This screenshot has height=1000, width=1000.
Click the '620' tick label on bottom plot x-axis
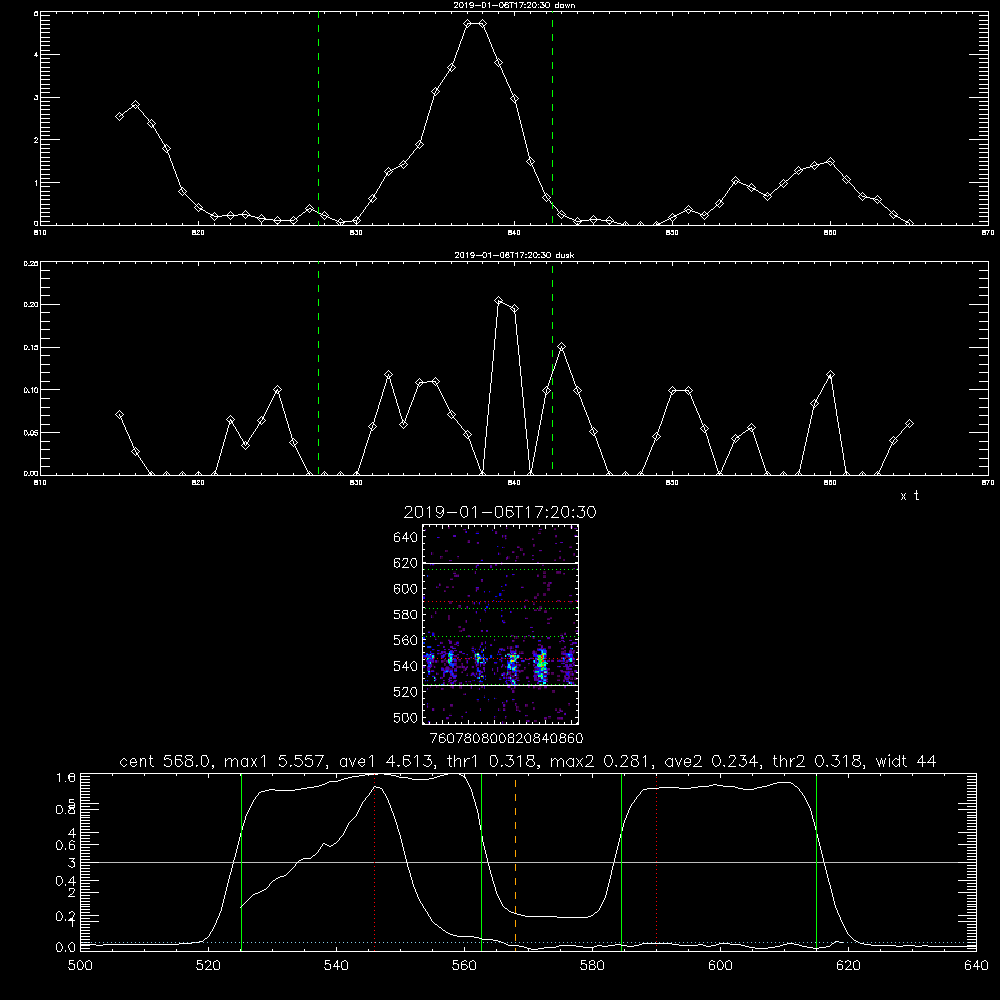(x=848, y=966)
